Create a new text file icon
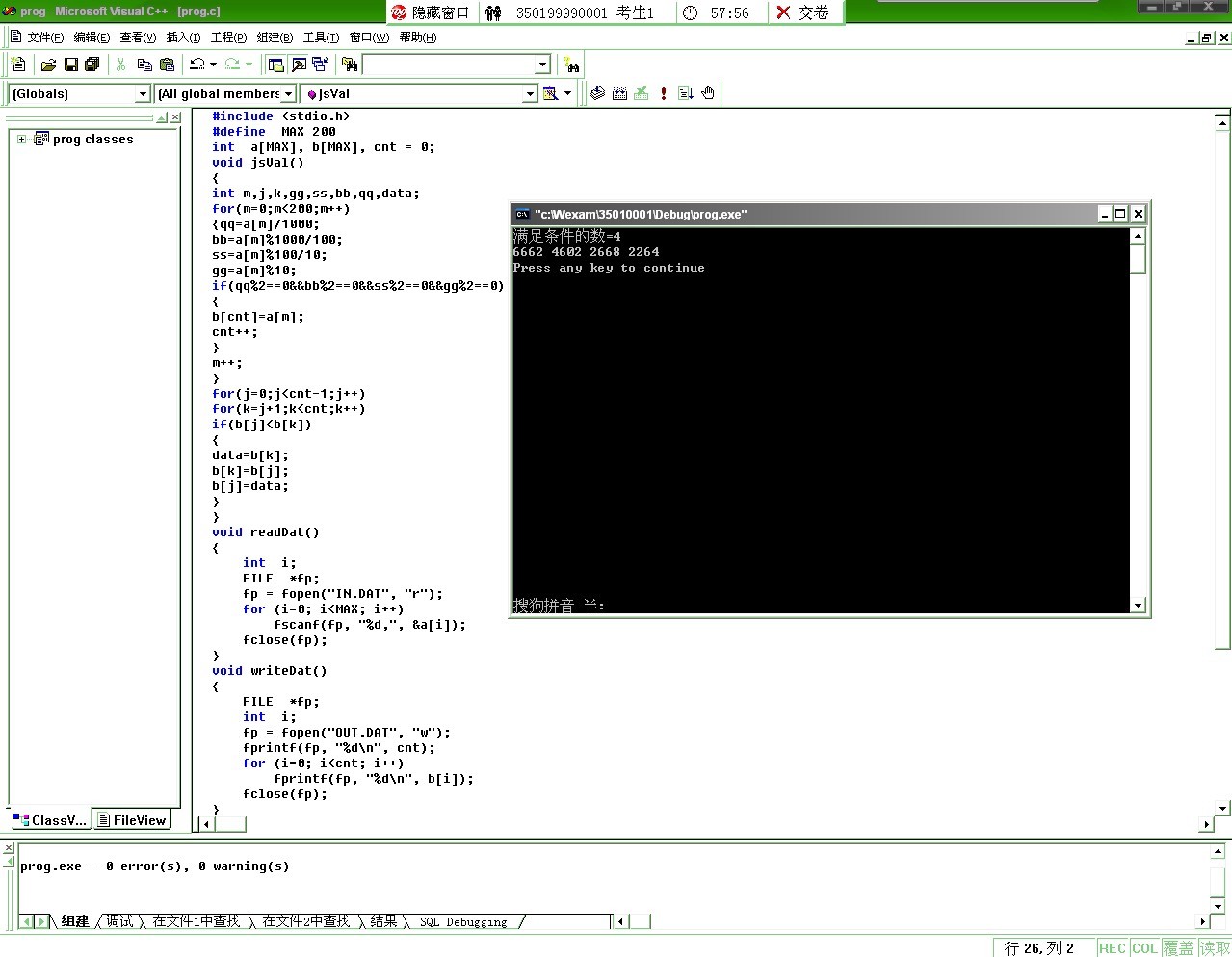Viewport: 1232px width, 957px height. (x=19, y=65)
